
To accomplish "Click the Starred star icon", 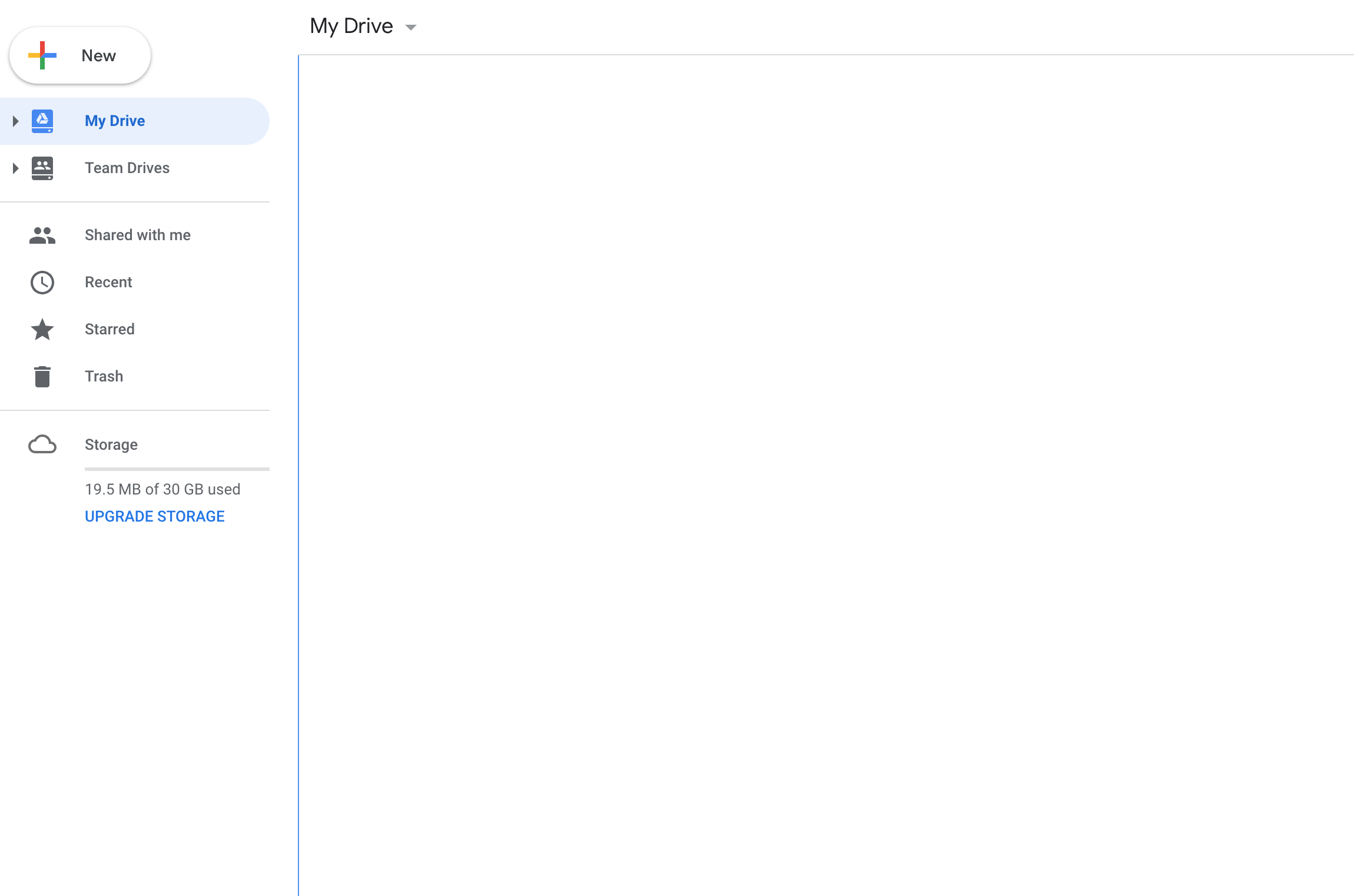I will 42,329.
